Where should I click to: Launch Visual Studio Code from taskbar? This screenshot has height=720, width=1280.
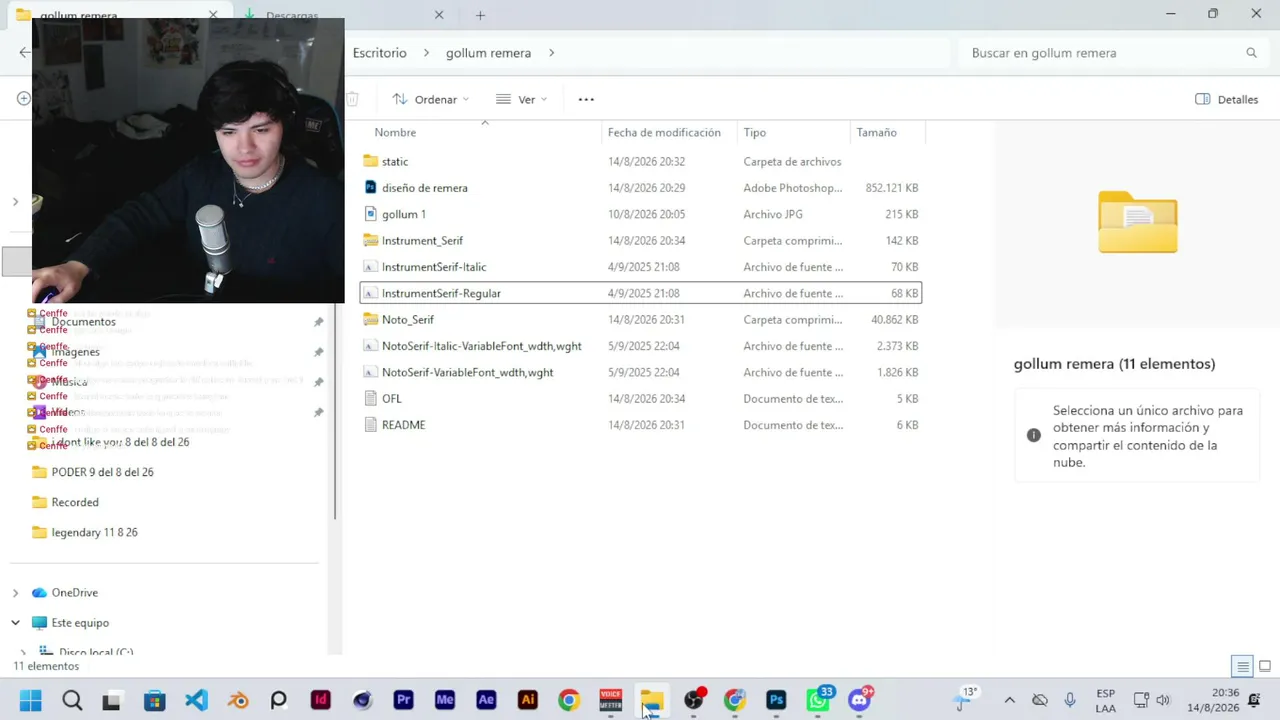(x=196, y=700)
